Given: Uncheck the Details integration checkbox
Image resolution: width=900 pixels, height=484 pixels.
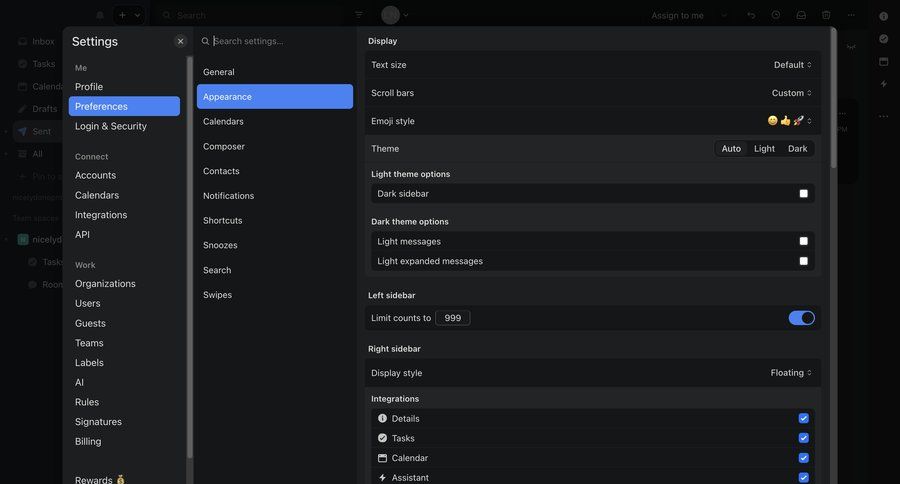Looking at the screenshot, I should [804, 419].
